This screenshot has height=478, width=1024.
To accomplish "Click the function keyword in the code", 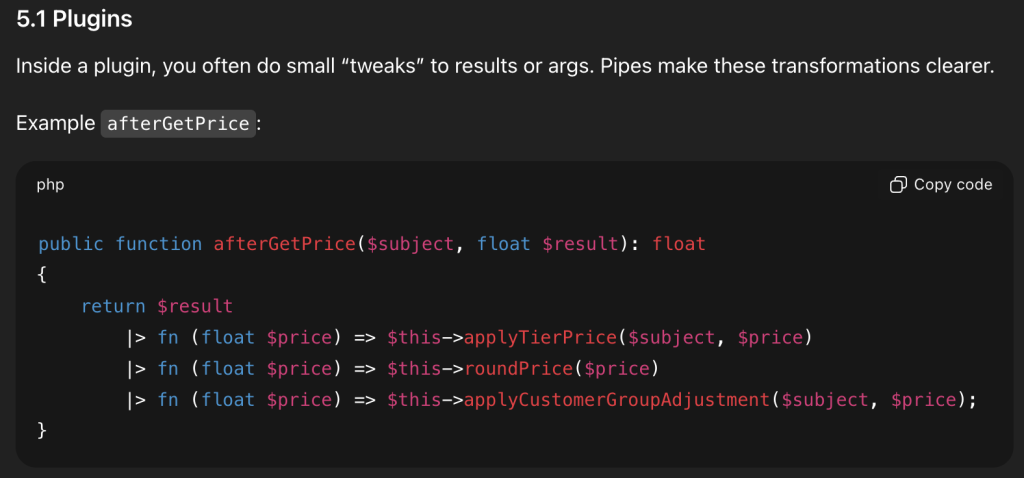I will (x=159, y=244).
